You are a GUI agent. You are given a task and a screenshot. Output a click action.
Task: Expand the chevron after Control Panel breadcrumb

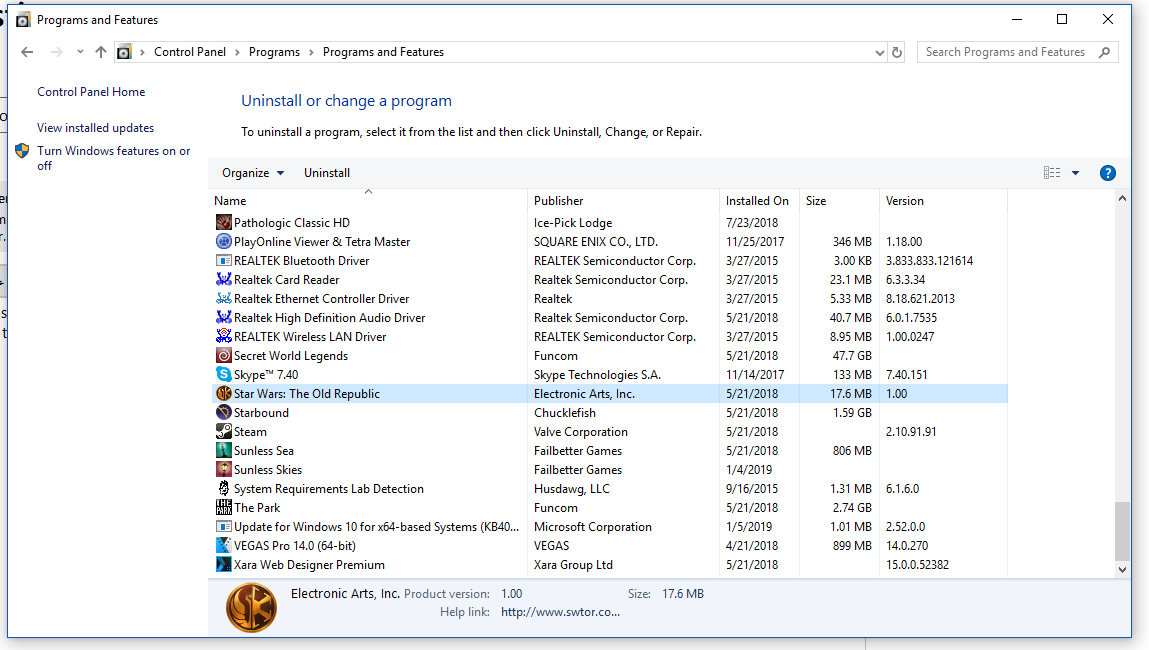click(x=237, y=52)
